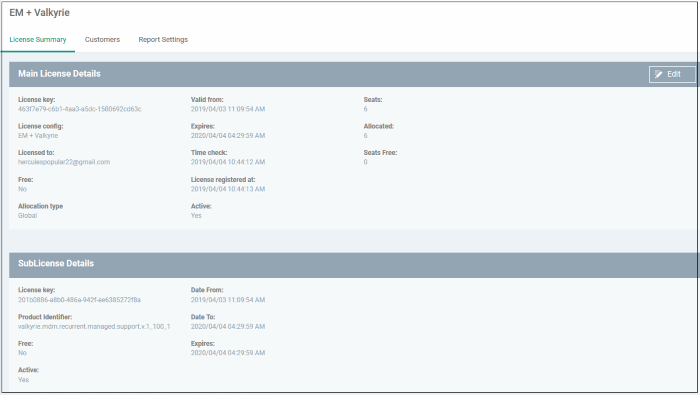Click the License config value EM + Valkyrie

click(38, 136)
